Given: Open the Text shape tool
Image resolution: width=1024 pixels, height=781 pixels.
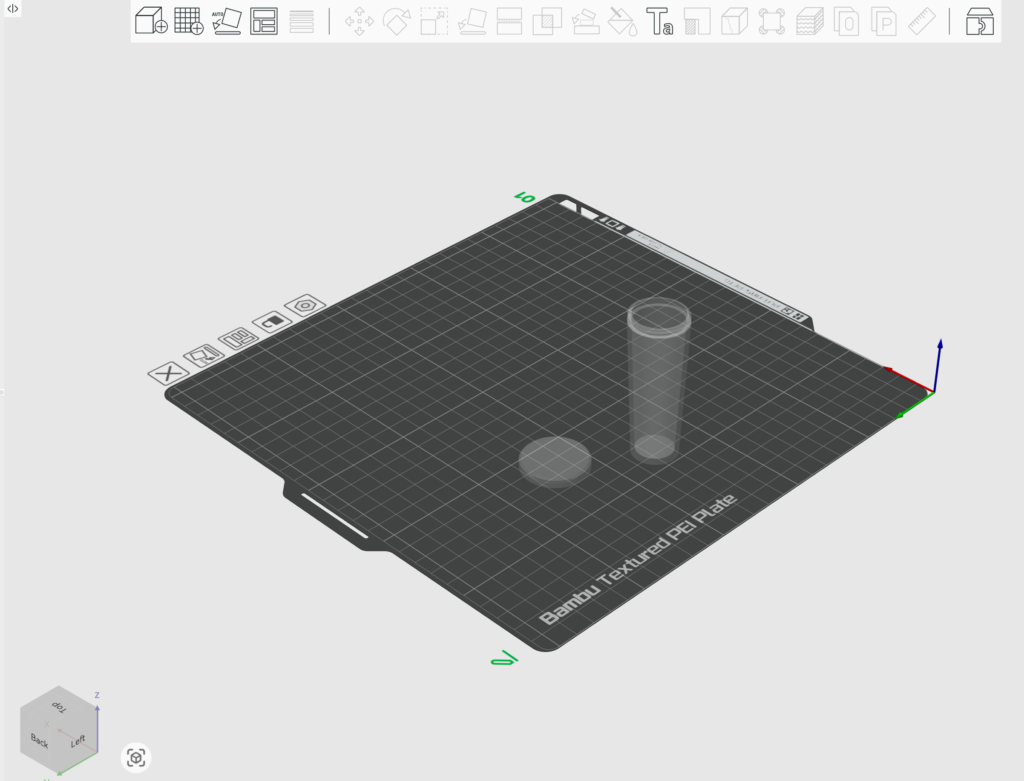Looking at the screenshot, I should (x=660, y=21).
